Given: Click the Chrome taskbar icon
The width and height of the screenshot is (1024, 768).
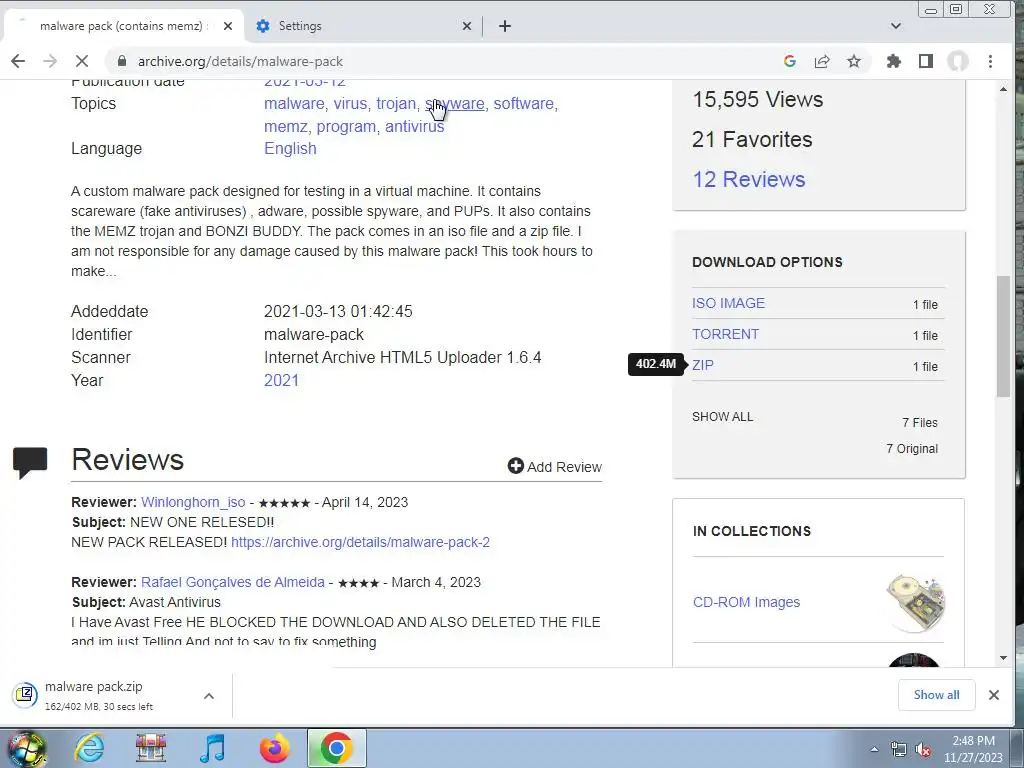Looking at the screenshot, I should (x=336, y=748).
